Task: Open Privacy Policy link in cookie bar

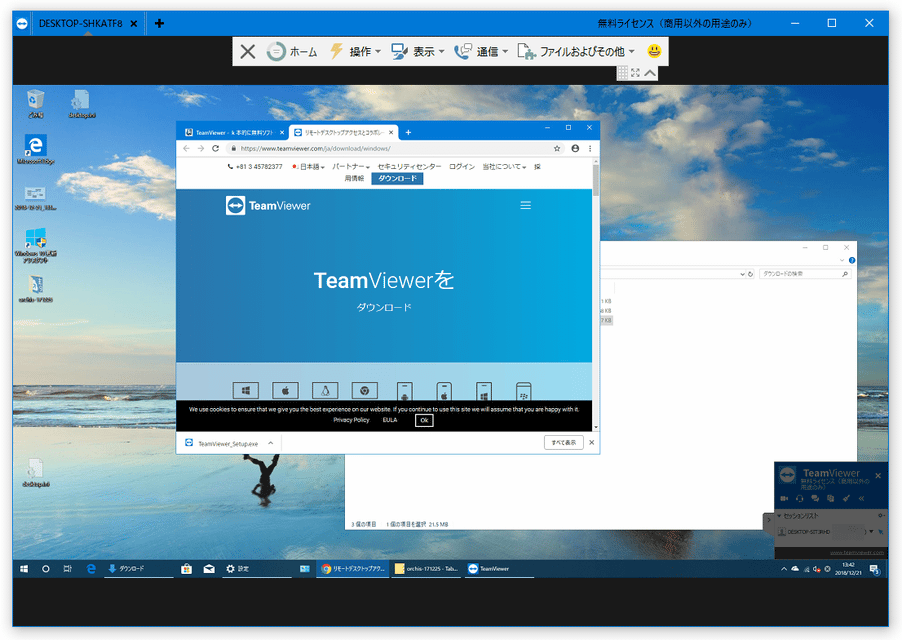Action: (351, 420)
